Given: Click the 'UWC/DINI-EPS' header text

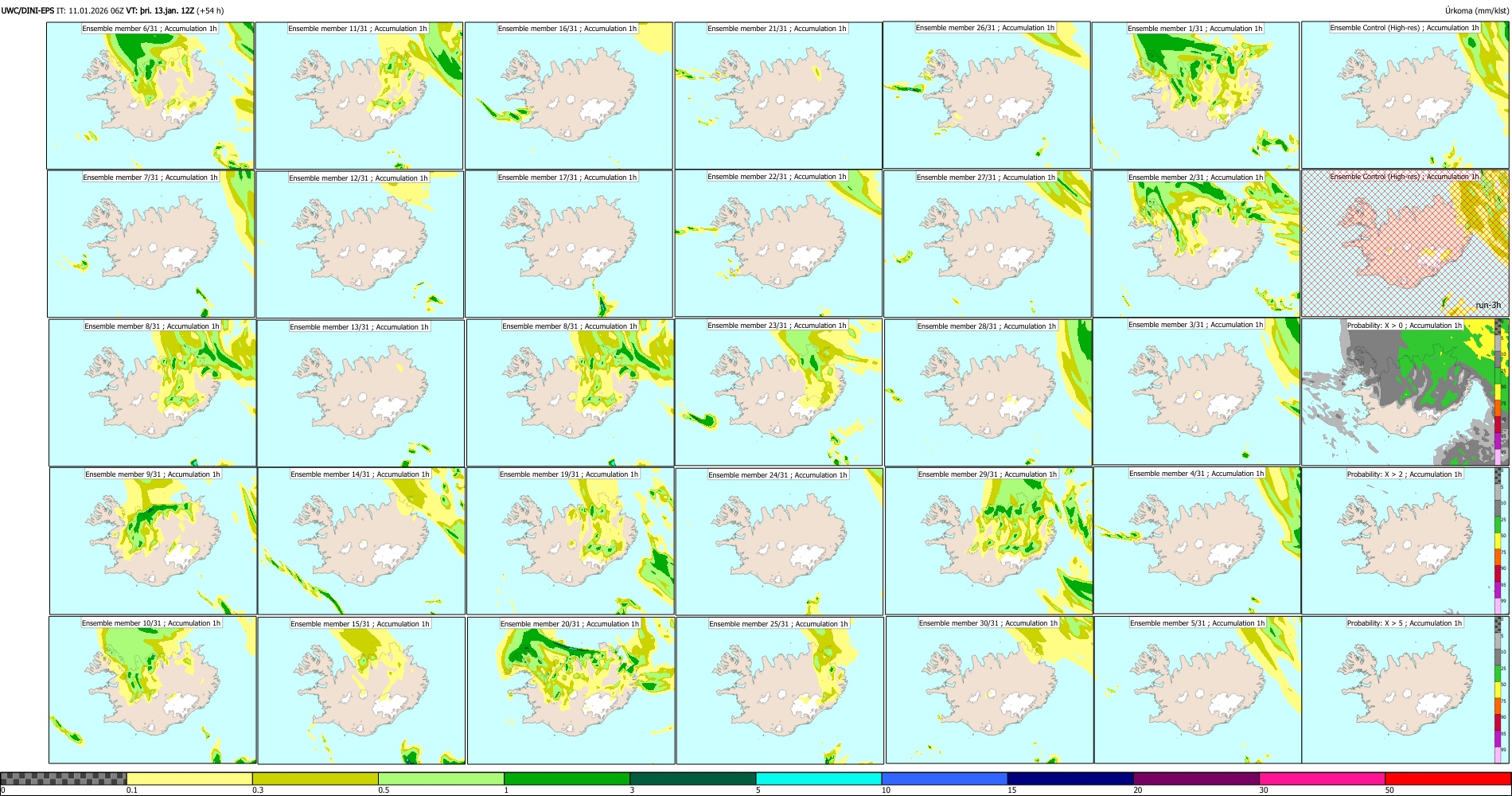Looking at the screenshot, I should pos(28,11).
